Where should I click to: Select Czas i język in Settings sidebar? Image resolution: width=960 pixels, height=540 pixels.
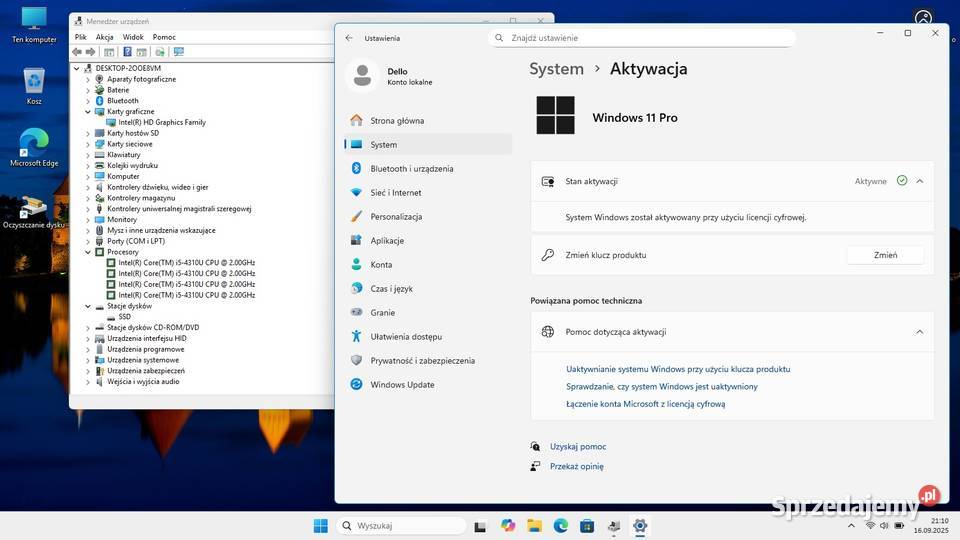pyautogui.click(x=427, y=288)
